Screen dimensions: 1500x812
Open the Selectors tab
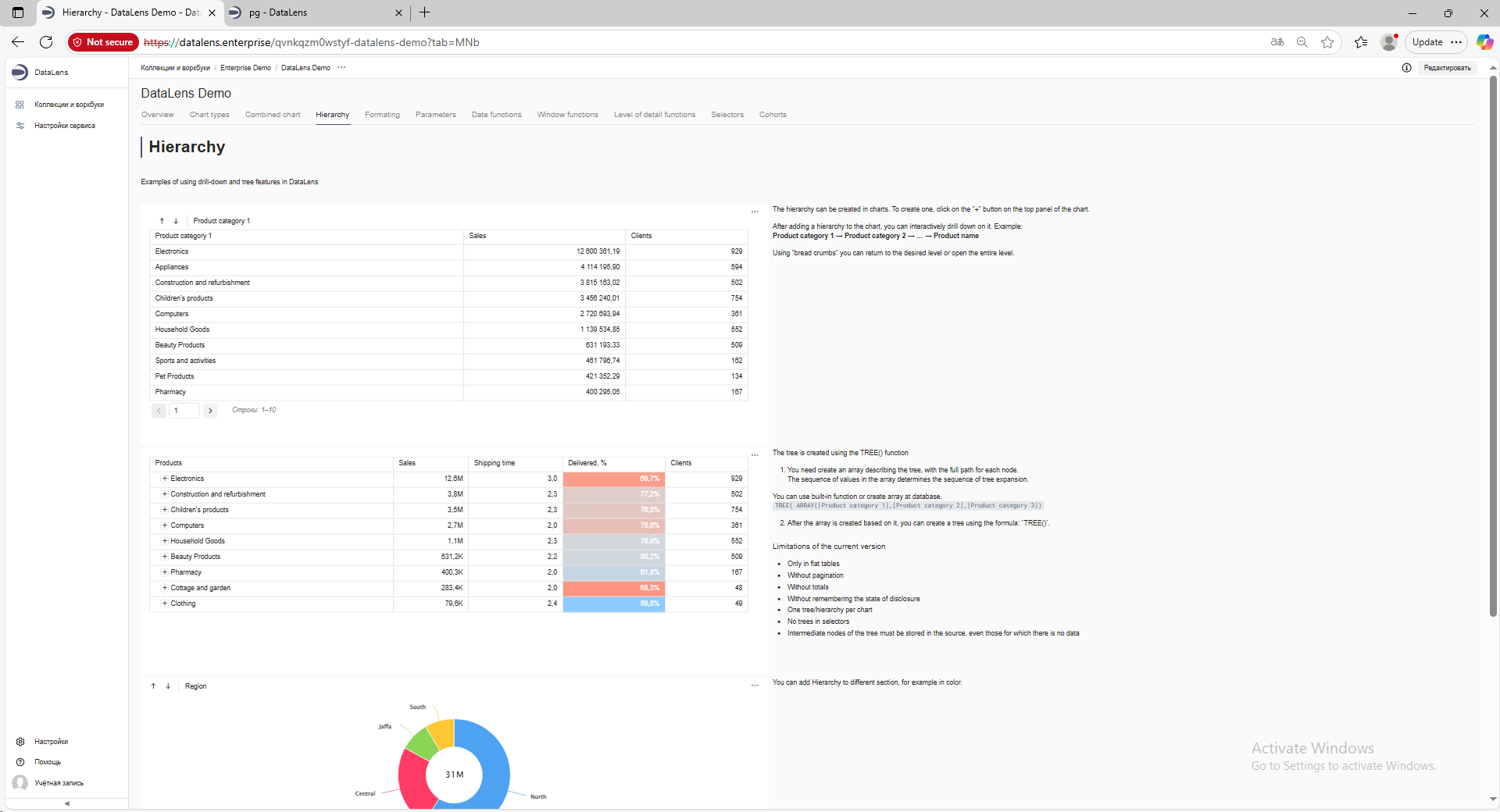pos(727,115)
